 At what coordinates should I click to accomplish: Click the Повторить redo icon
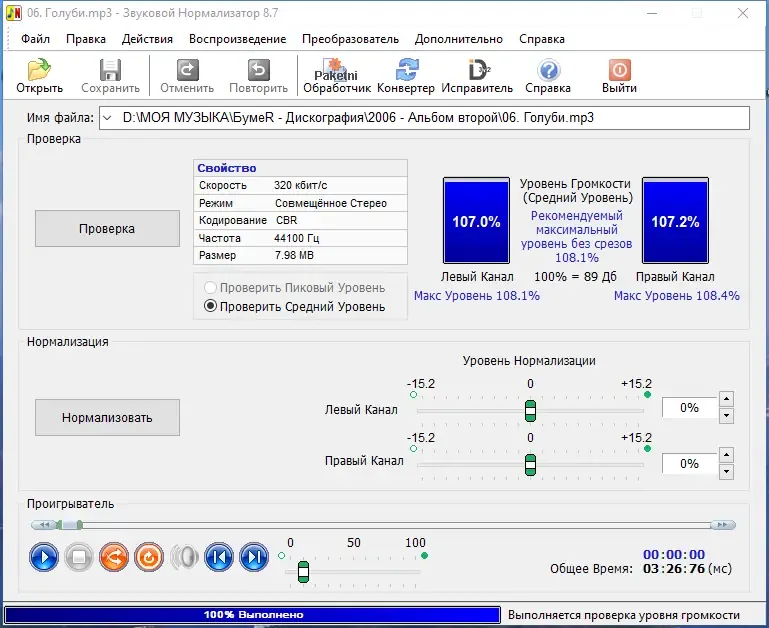pyautogui.click(x=258, y=70)
